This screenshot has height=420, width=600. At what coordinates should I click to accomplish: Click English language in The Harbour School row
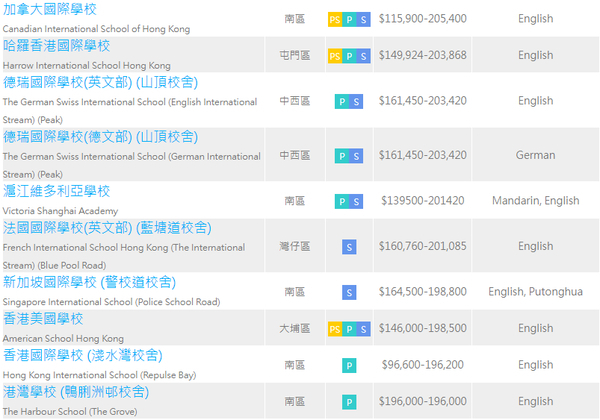click(x=535, y=401)
